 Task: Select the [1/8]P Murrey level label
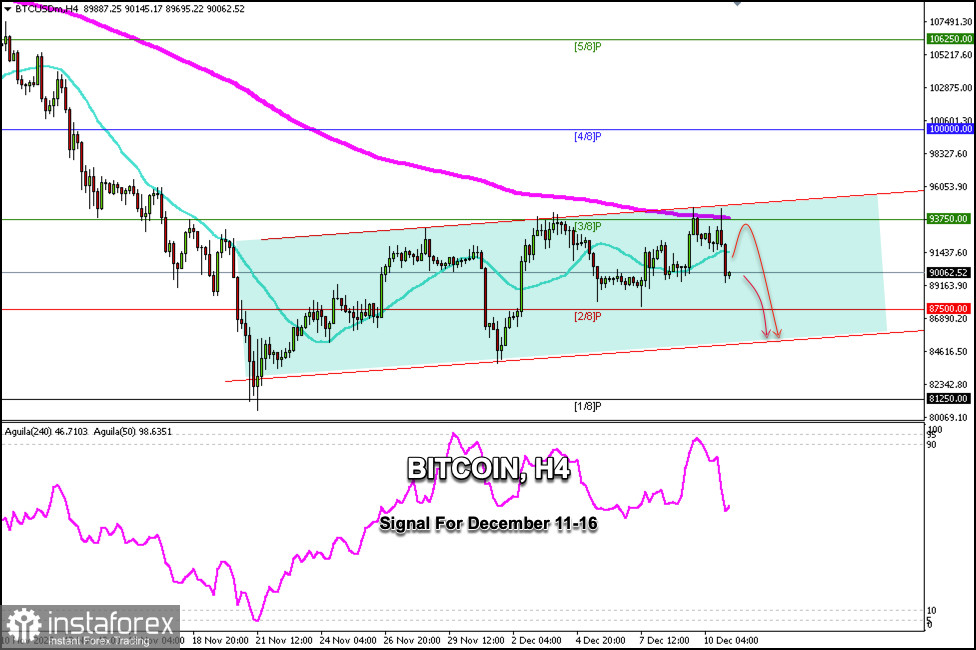coord(588,406)
